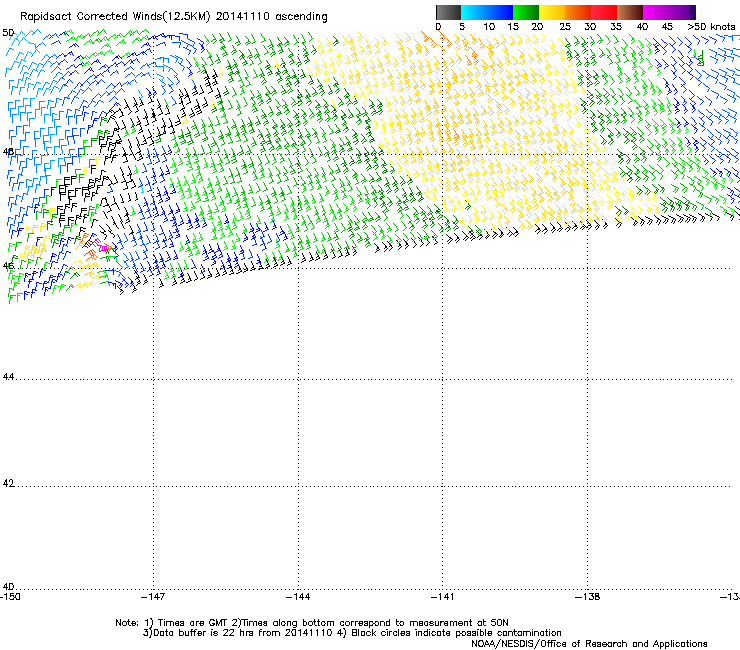Click the cyan 5-10 knots legend swatch
Screen dimensions: 740x650
(474, 12)
